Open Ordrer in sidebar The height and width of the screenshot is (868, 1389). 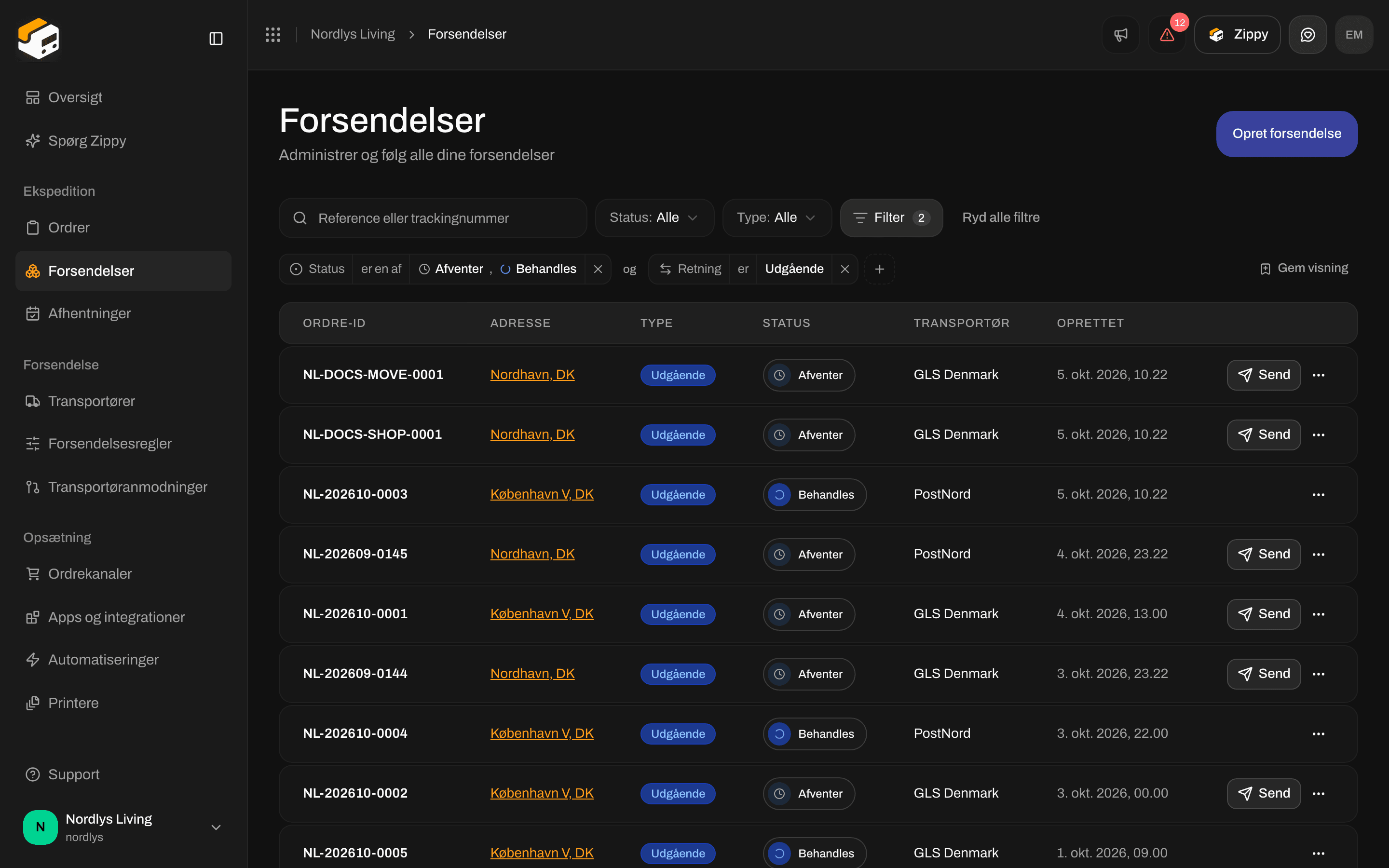[x=123, y=228]
